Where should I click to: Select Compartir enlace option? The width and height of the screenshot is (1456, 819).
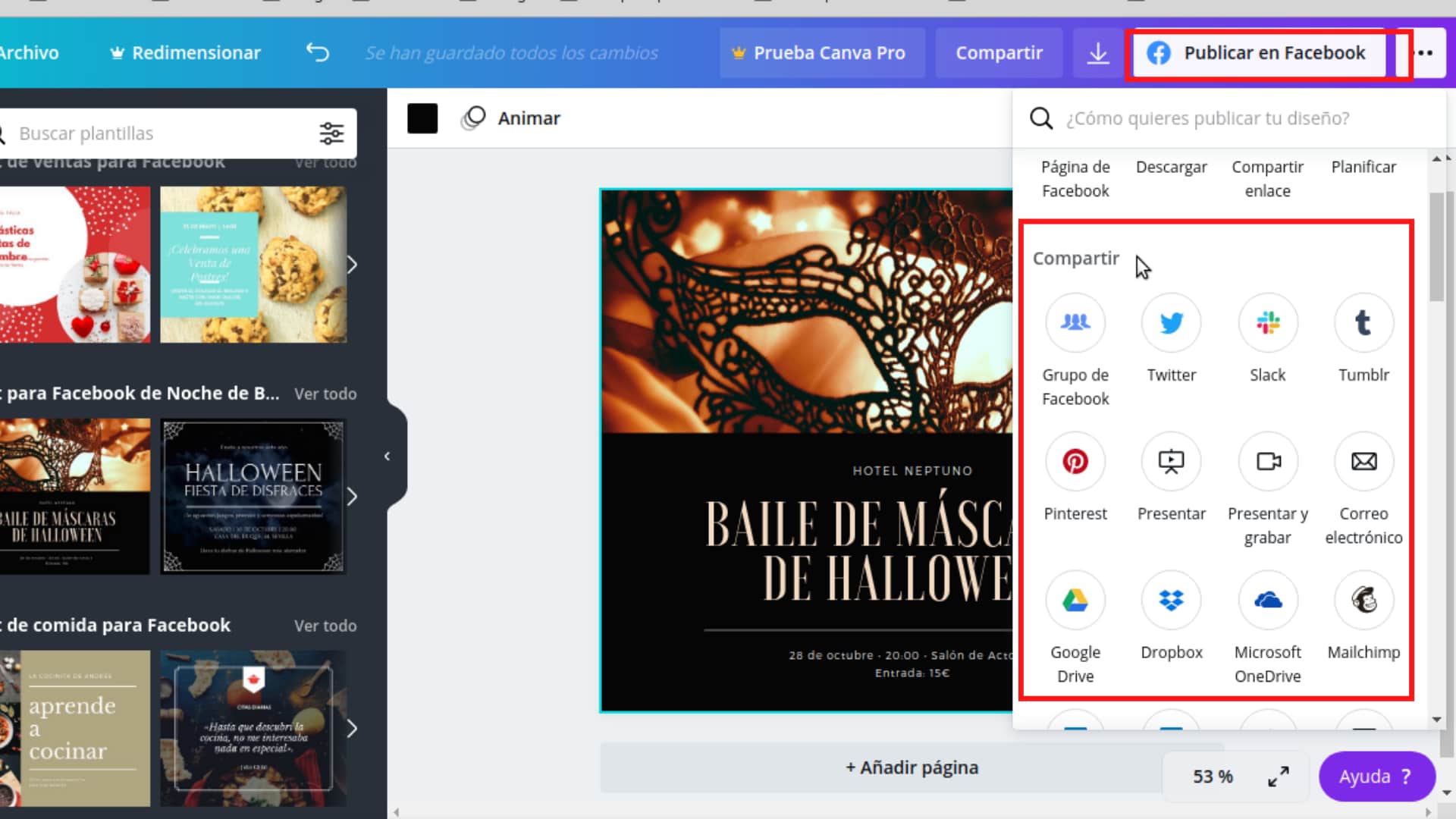pyautogui.click(x=1268, y=179)
